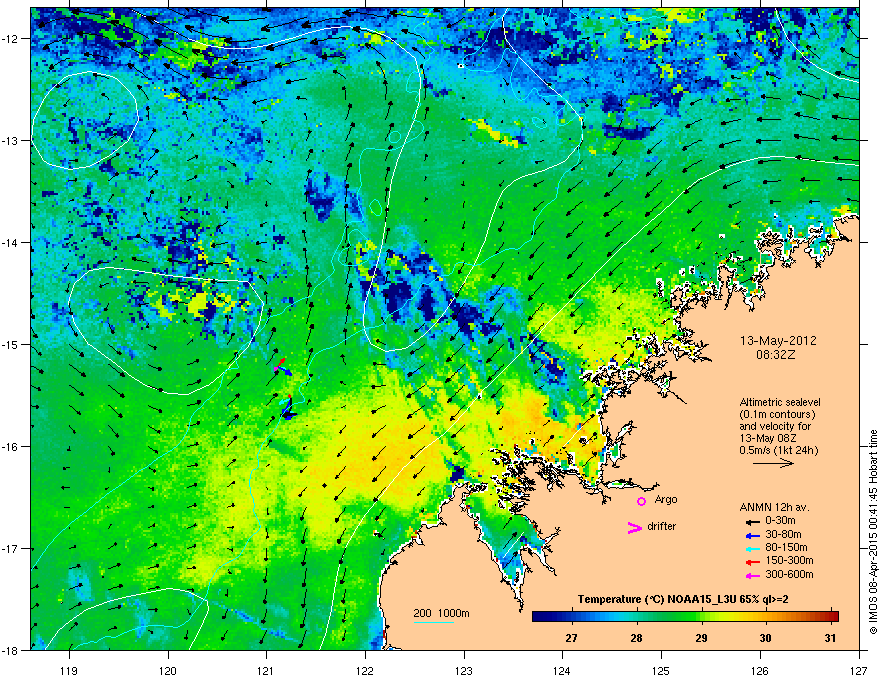Click the latitude axis label -17
Image resolution: width=880 pixels, height=680 pixels.
[x=10, y=548]
